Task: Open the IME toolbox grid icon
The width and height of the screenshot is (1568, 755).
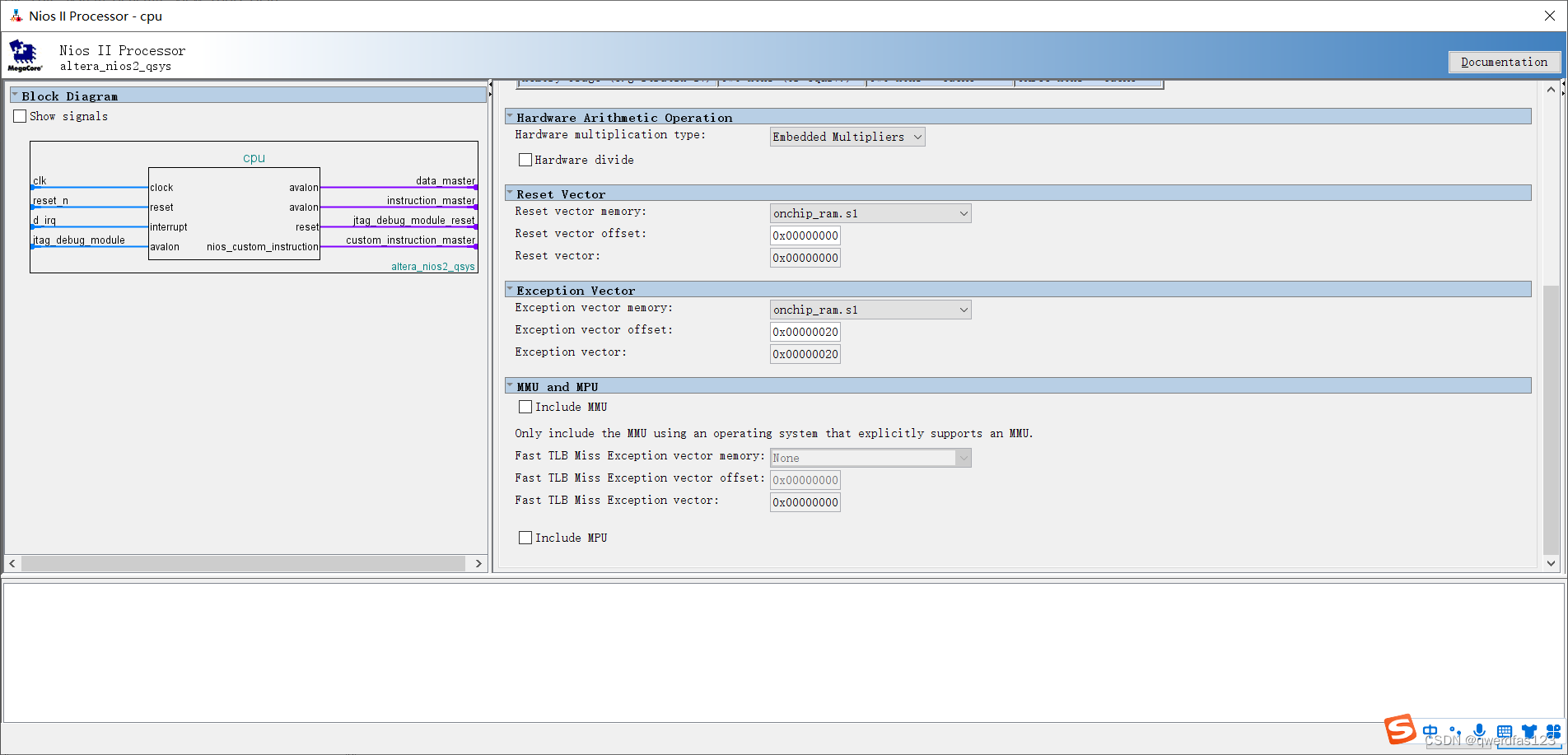Action: point(1553,731)
